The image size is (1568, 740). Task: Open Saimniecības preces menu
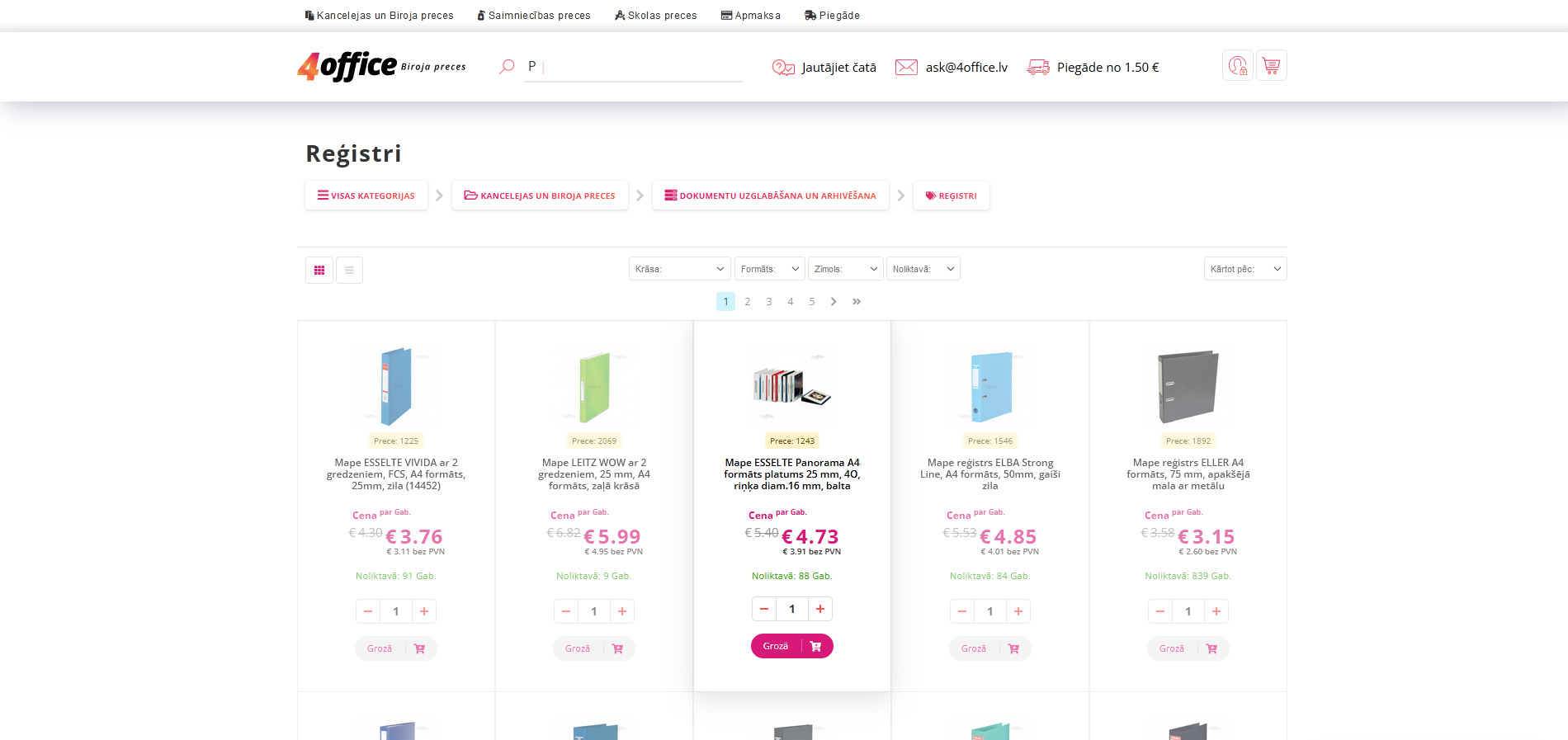click(x=534, y=15)
